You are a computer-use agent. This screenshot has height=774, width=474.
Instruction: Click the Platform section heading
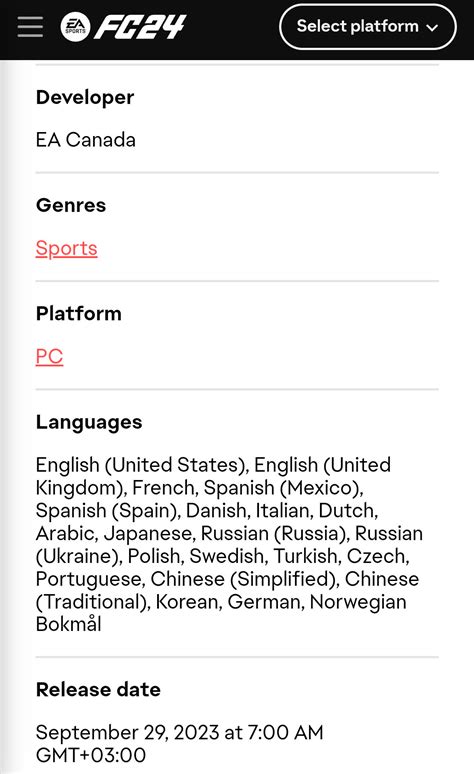point(79,313)
